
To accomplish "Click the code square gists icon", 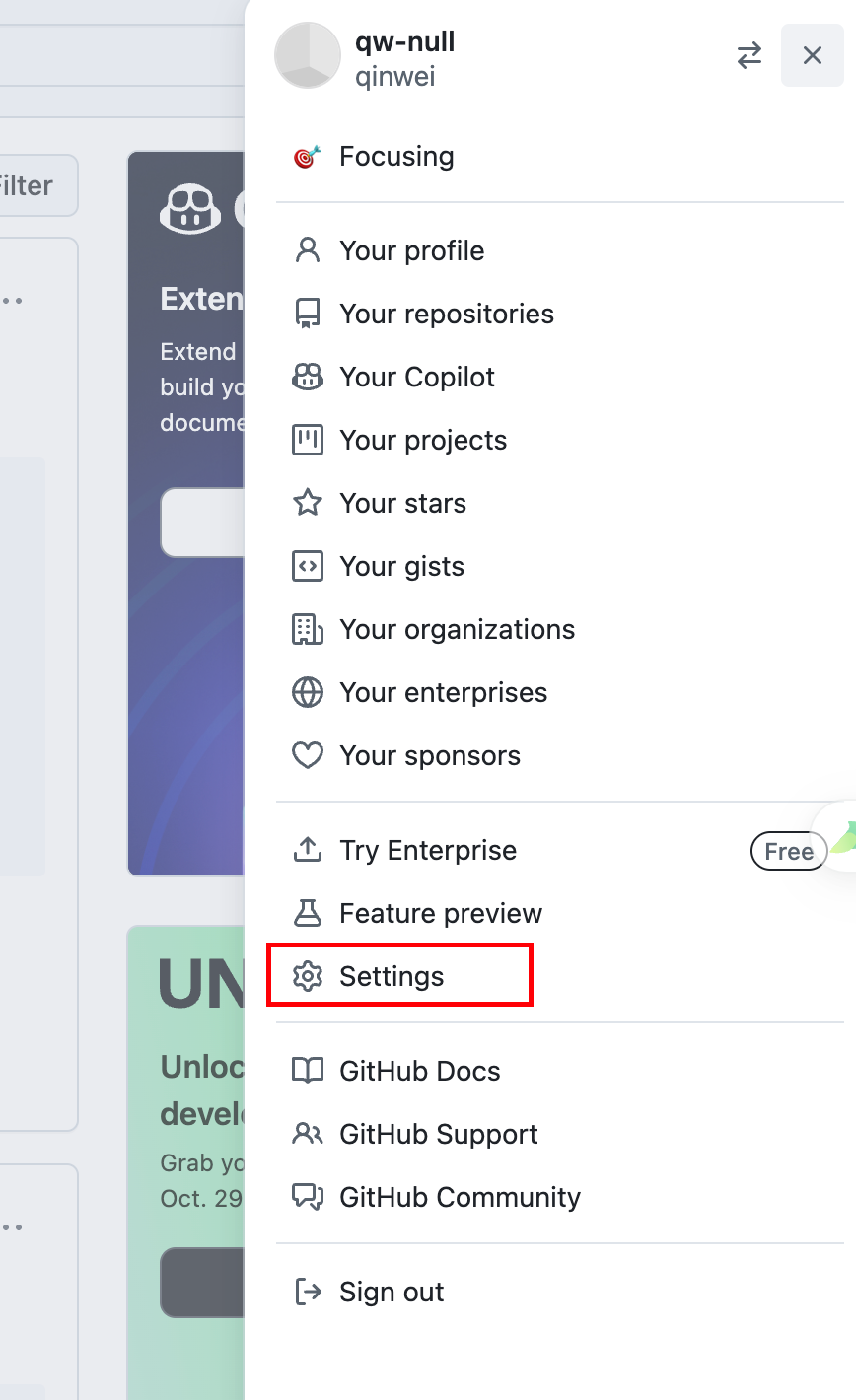I will coord(308,566).
